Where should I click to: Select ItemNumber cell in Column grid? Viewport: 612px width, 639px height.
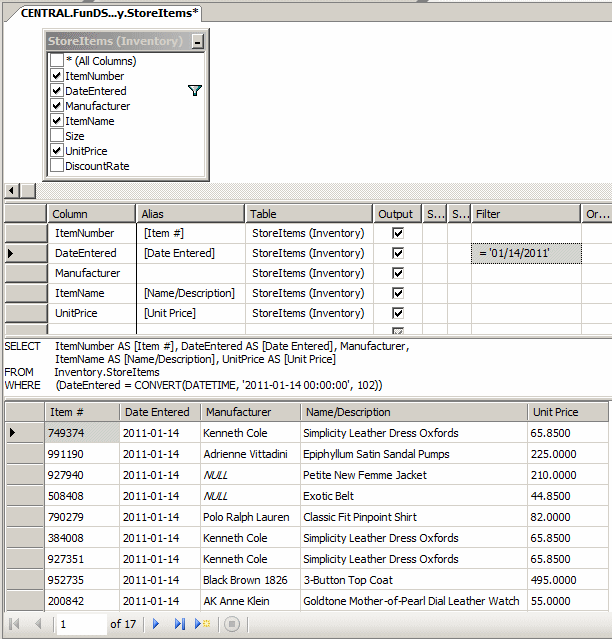[x=92, y=233]
